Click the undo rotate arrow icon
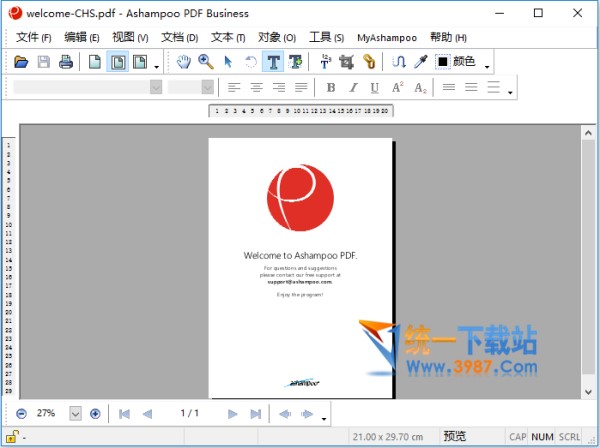 click(251, 62)
